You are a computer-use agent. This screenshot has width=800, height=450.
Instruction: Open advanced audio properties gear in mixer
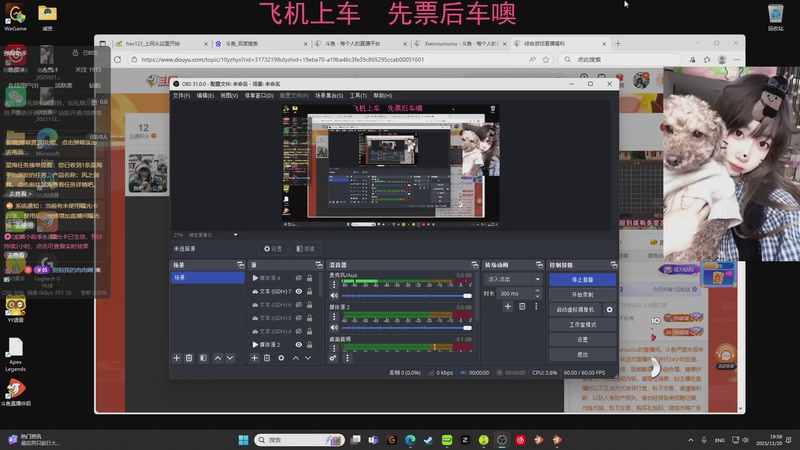pos(333,358)
